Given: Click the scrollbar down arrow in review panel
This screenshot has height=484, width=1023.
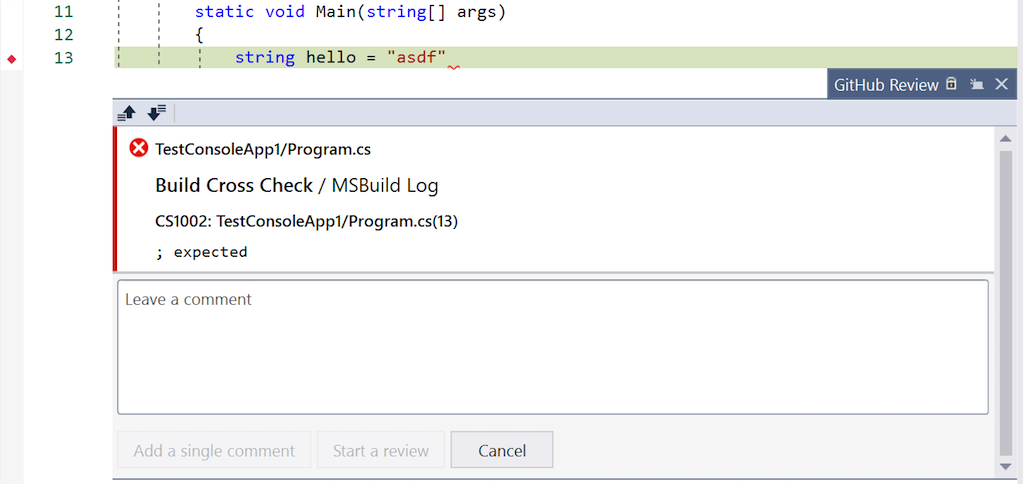Looking at the screenshot, I should point(1006,466).
